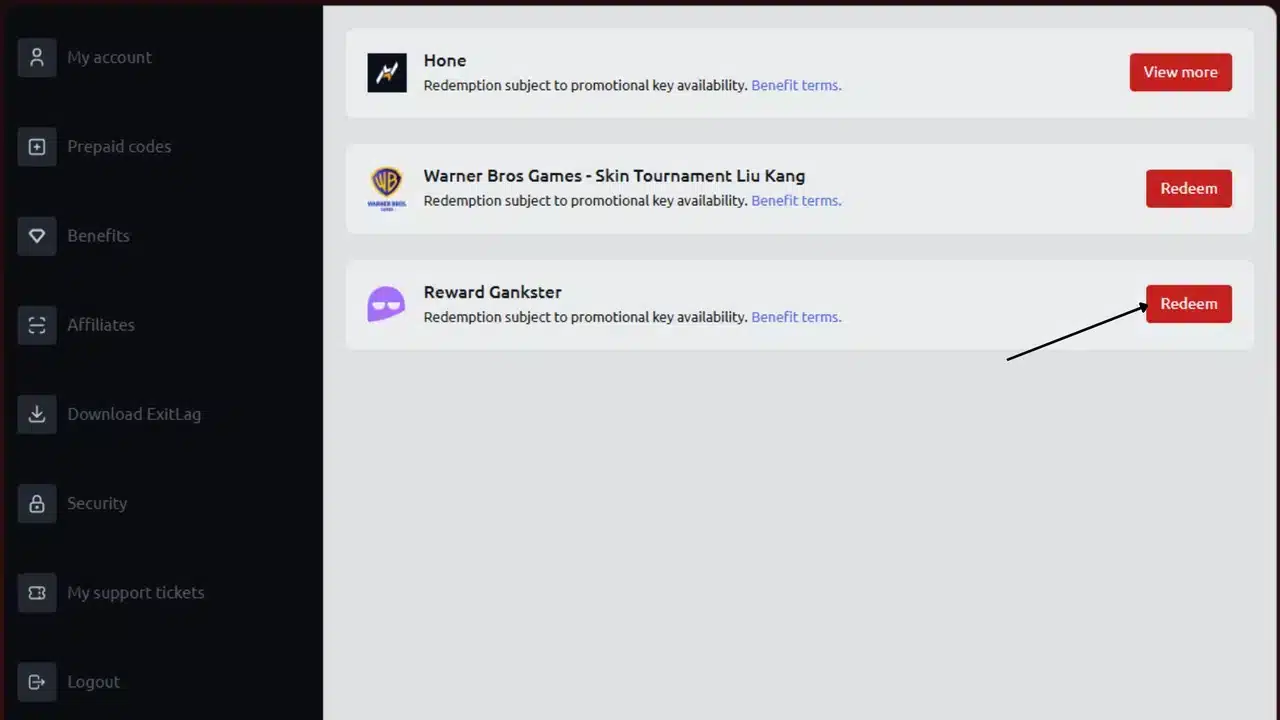Click the support tickets ticket icon

(37, 593)
